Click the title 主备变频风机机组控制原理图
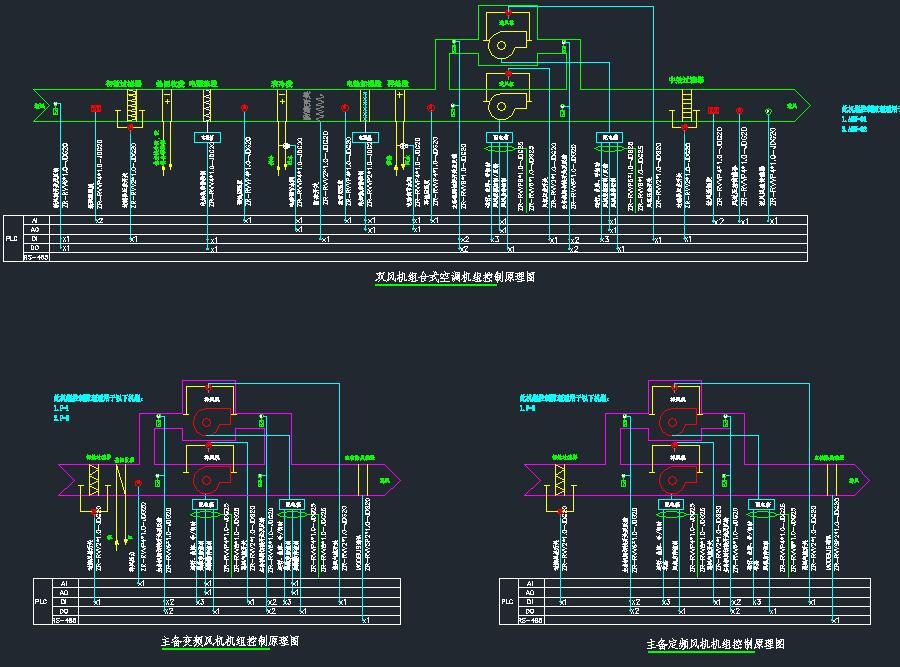Viewport: 900px width, 667px height. 229,641
